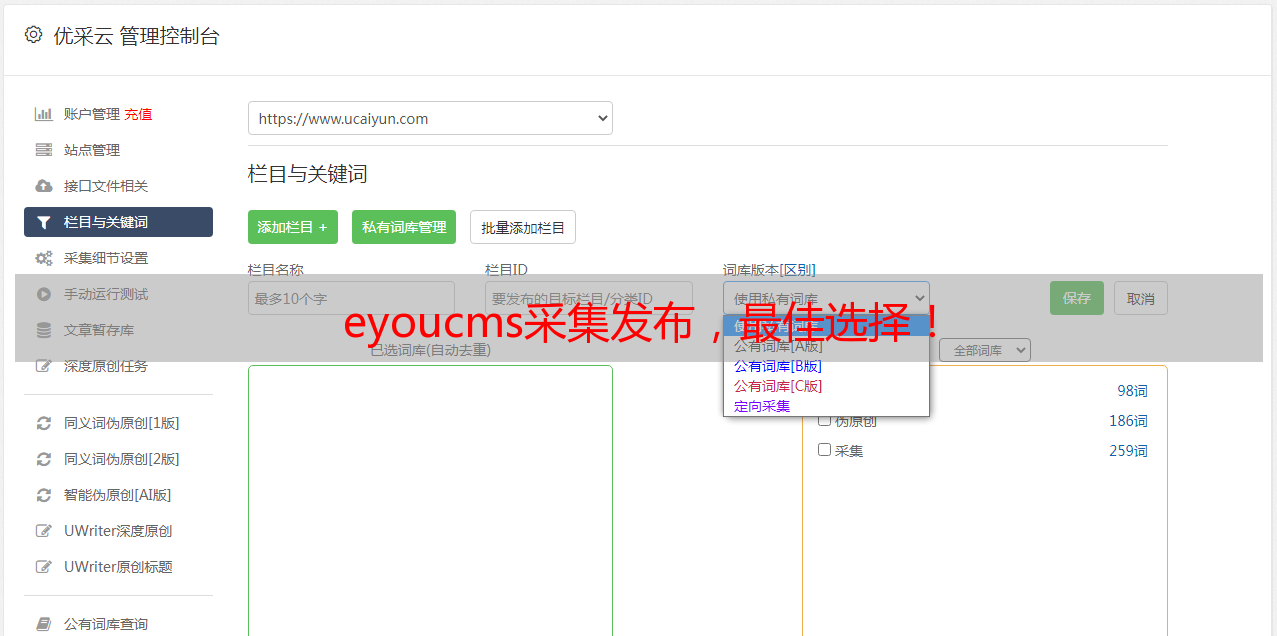The width and height of the screenshot is (1277, 636).
Task: Tick the 采集 checkbox
Action: click(x=825, y=450)
